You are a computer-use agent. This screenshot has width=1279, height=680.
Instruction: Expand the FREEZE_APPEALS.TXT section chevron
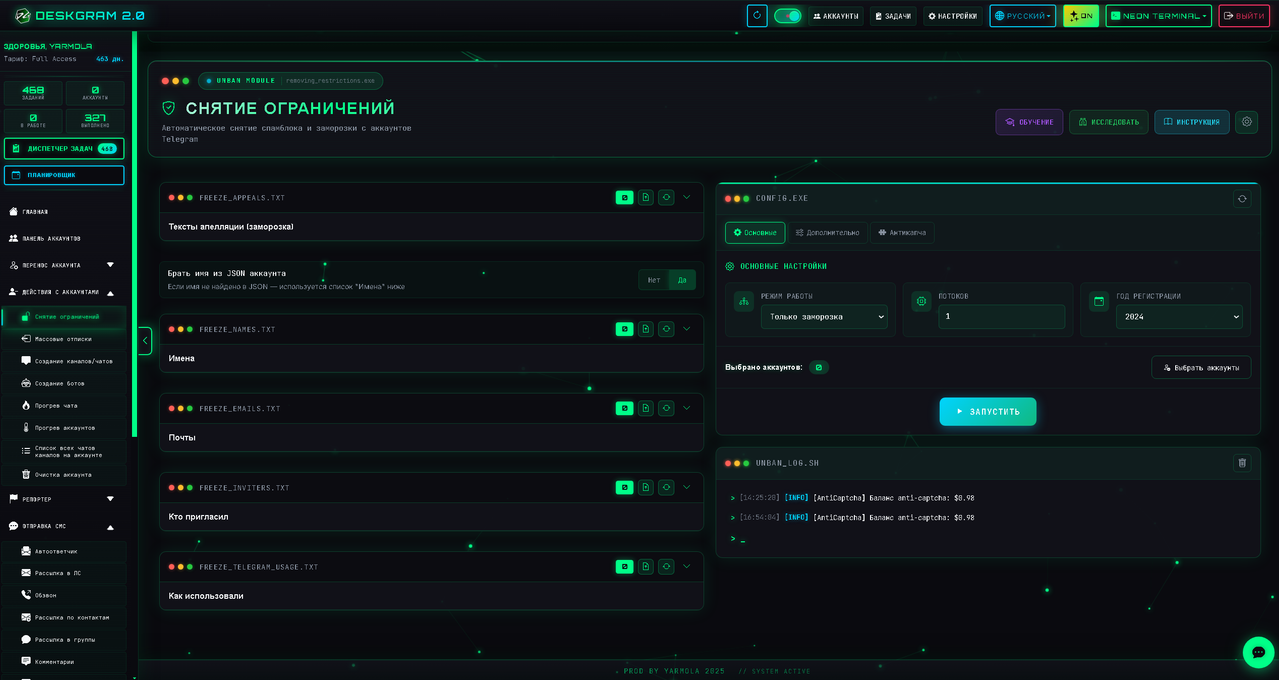687,198
